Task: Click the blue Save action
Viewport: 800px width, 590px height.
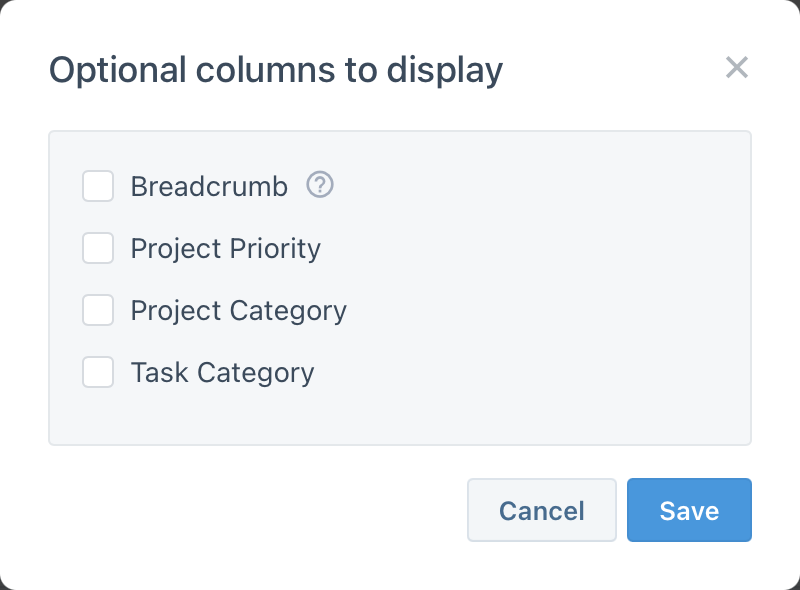Action: (x=689, y=510)
